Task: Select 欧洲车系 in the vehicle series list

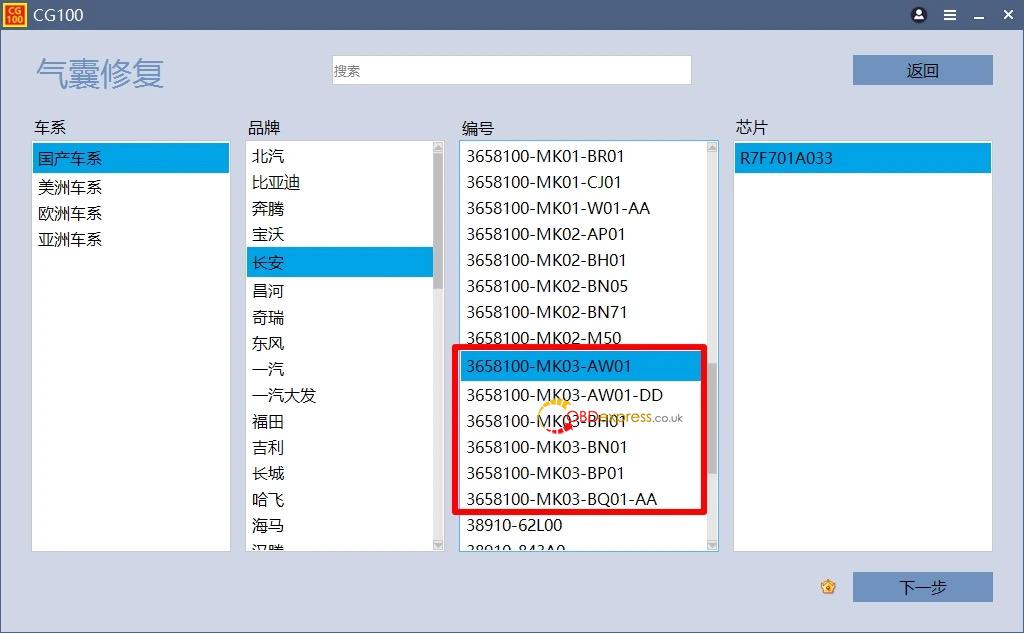Action: point(70,213)
